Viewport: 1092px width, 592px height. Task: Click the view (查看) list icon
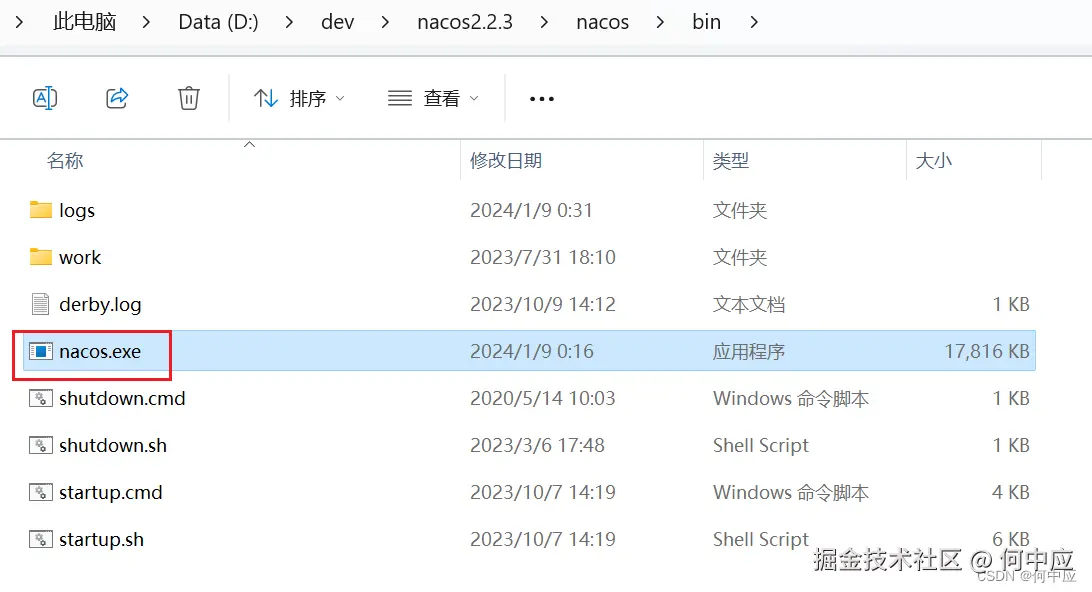point(398,97)
